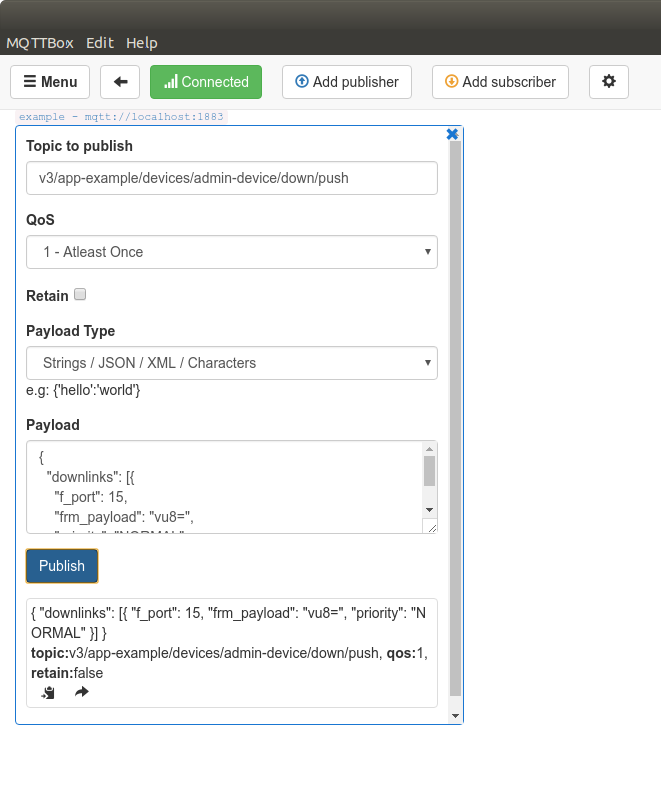Click Add subscriber button

click(x=500, y=82)
